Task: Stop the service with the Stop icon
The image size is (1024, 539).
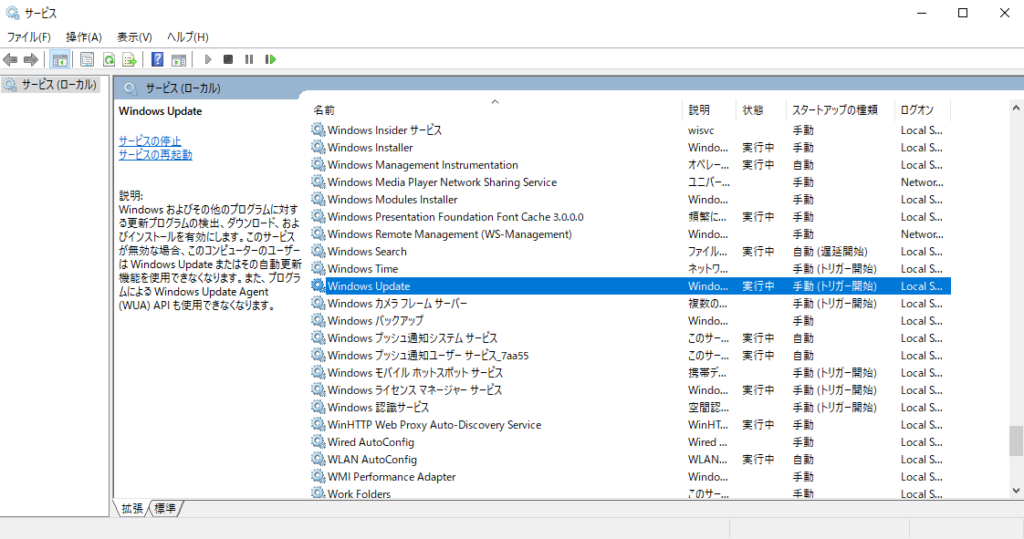Action: pyautogui.click(x=228, y=59)
